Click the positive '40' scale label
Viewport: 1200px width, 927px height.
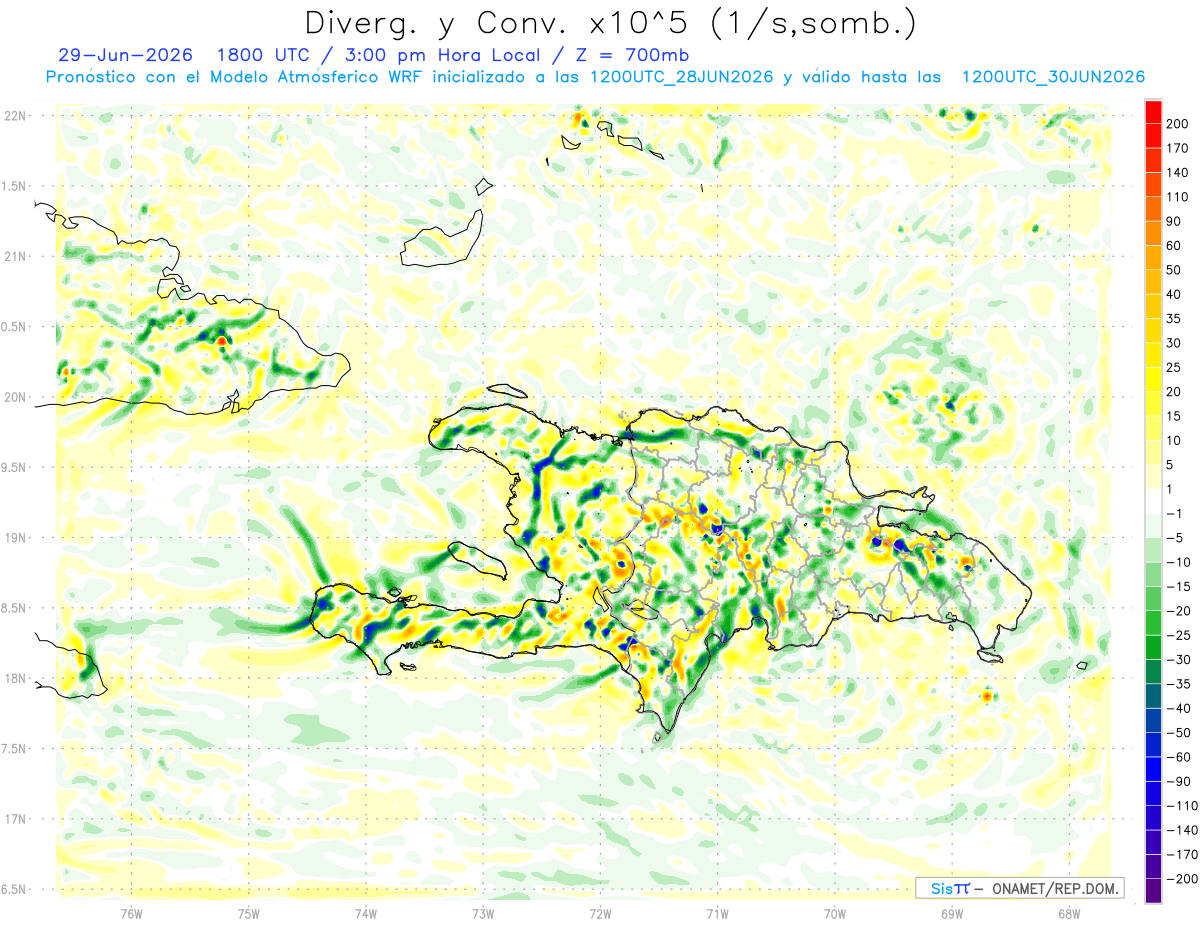click(1174, 294)
